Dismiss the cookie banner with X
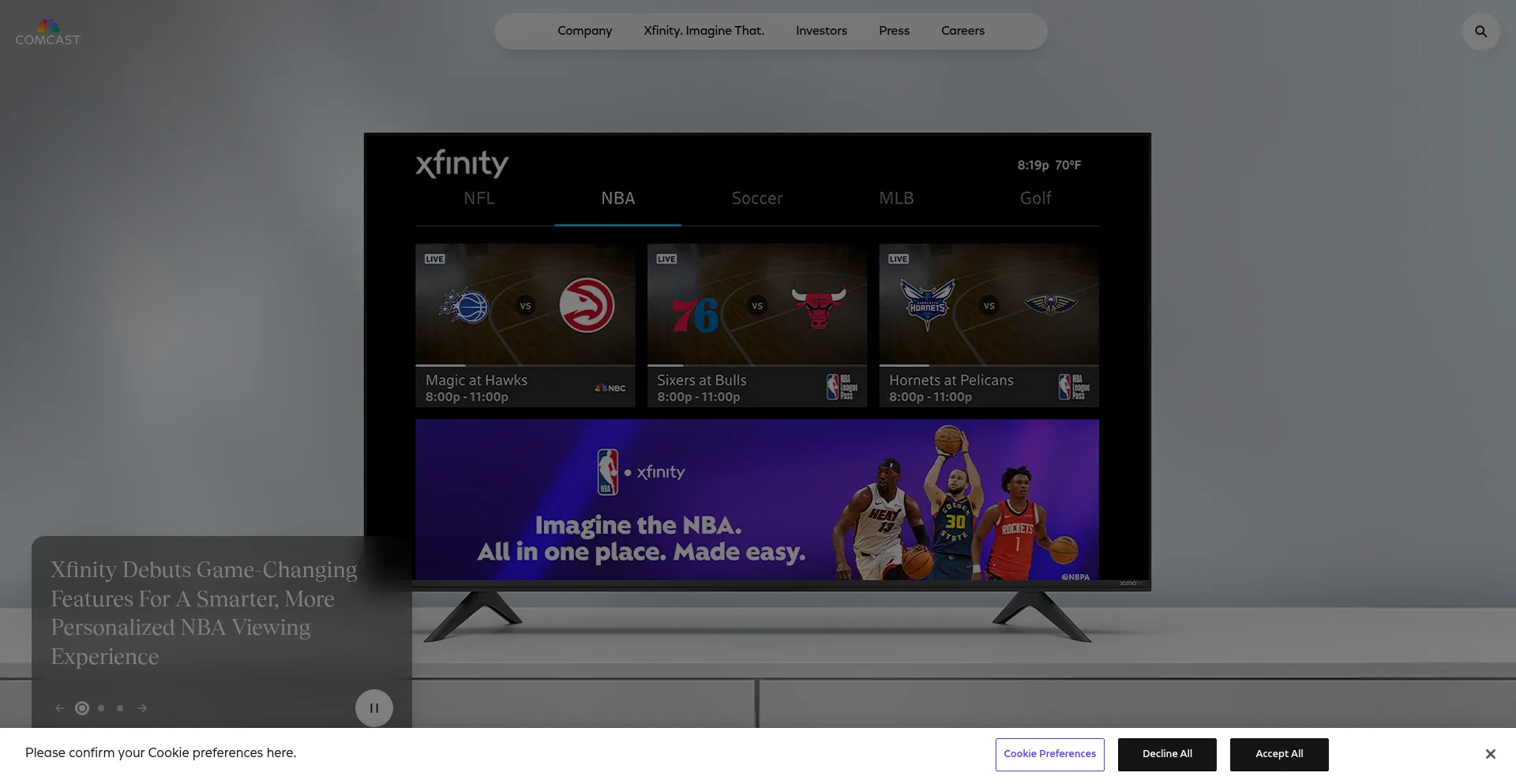Viewport: 1516px width, 784px height. coord(1490,754)
